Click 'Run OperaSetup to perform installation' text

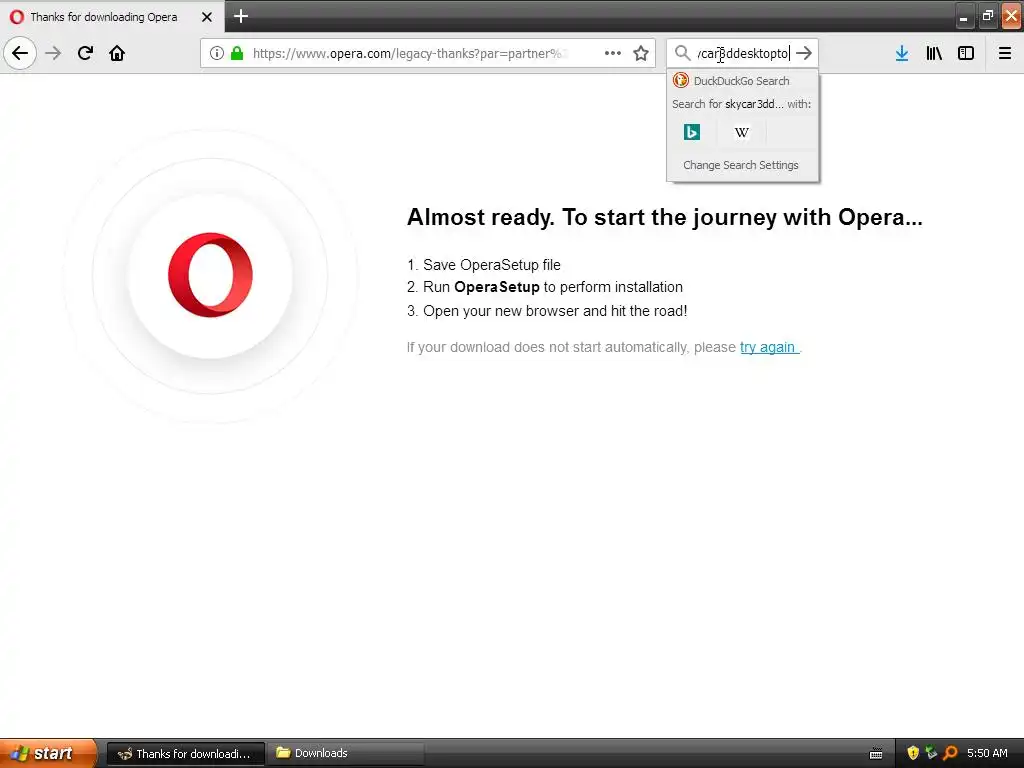(x=552, y=287)
